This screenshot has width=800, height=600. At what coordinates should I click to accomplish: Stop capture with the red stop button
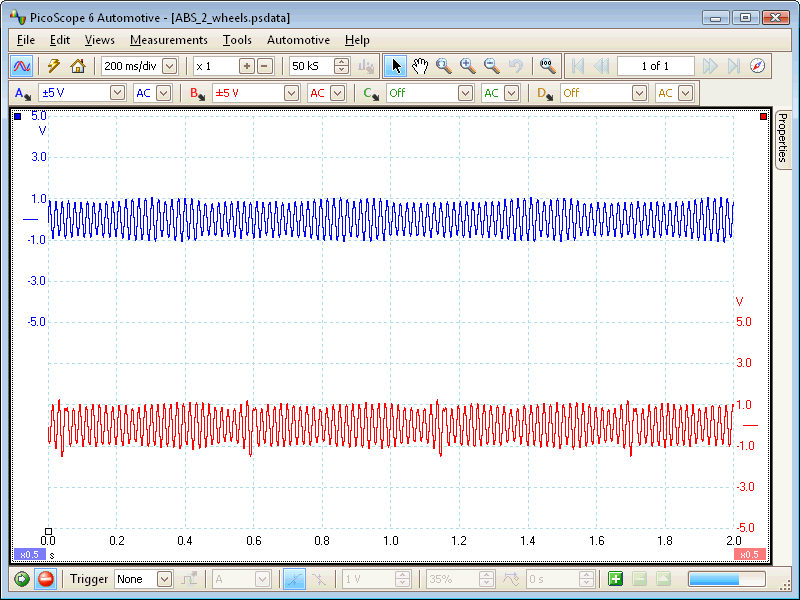[45, 579]
